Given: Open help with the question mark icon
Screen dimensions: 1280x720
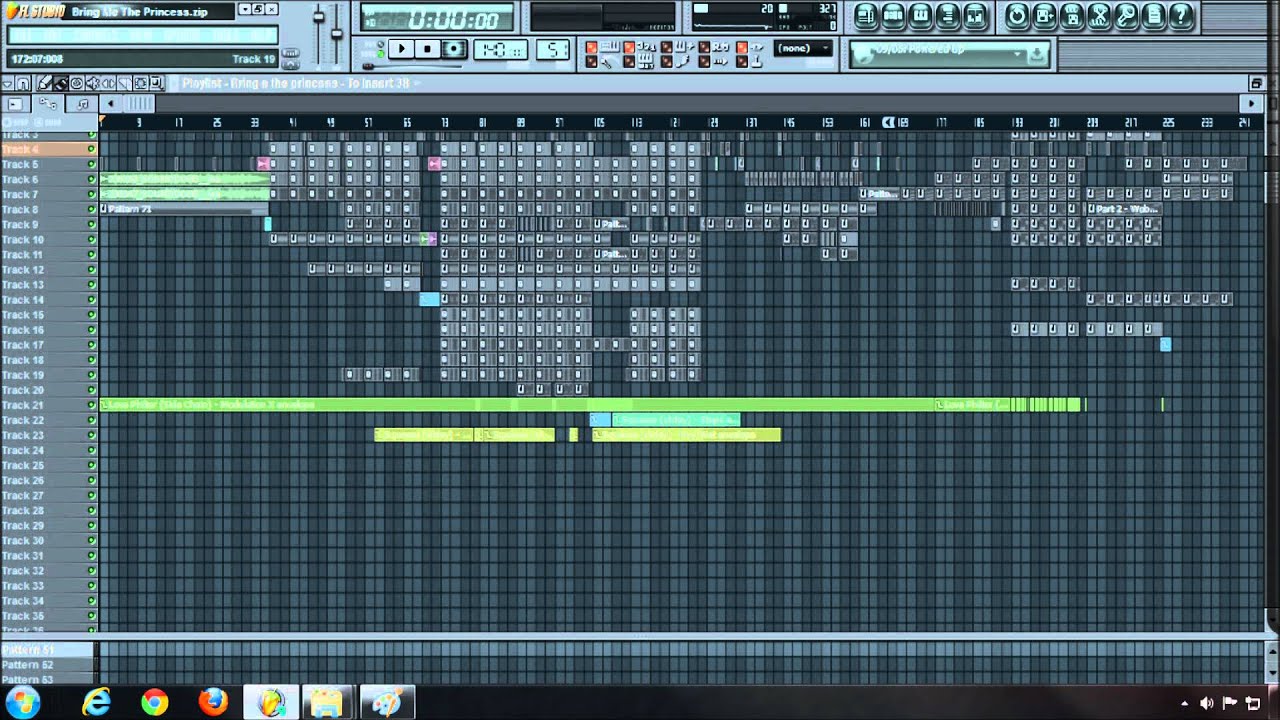Looking at the screenshot, I should pos(1181,15).
